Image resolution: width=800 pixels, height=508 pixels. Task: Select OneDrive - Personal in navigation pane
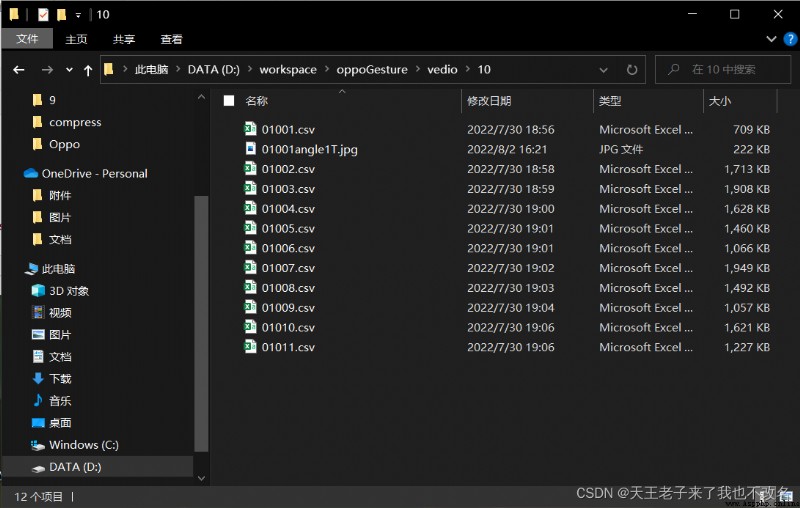coord(94,173)
